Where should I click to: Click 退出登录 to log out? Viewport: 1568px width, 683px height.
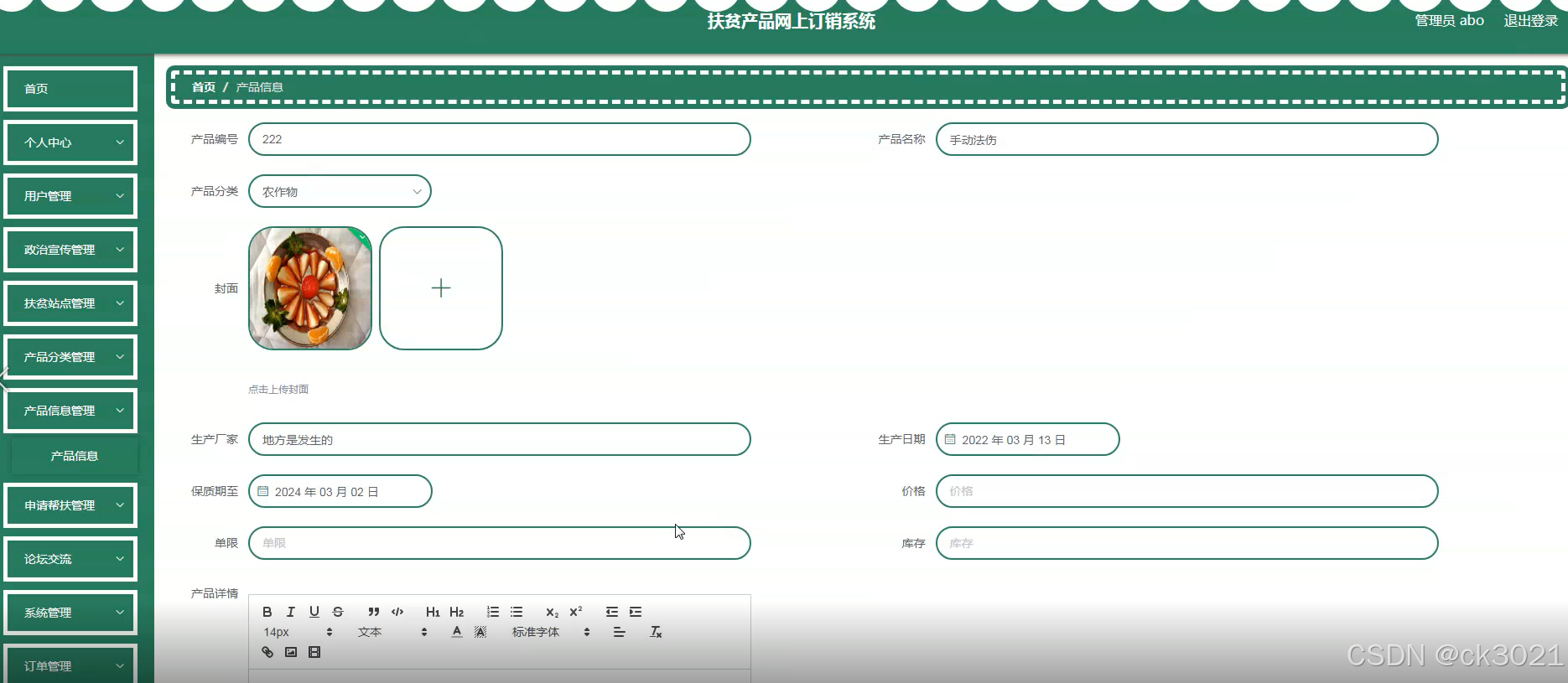click(x=1530, y=21)
